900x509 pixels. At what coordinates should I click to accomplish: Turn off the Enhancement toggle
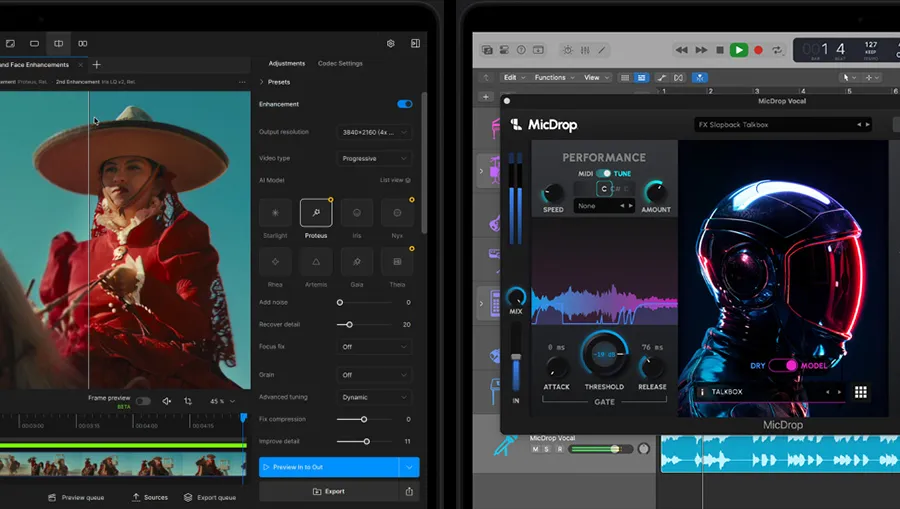coord(404,104)
